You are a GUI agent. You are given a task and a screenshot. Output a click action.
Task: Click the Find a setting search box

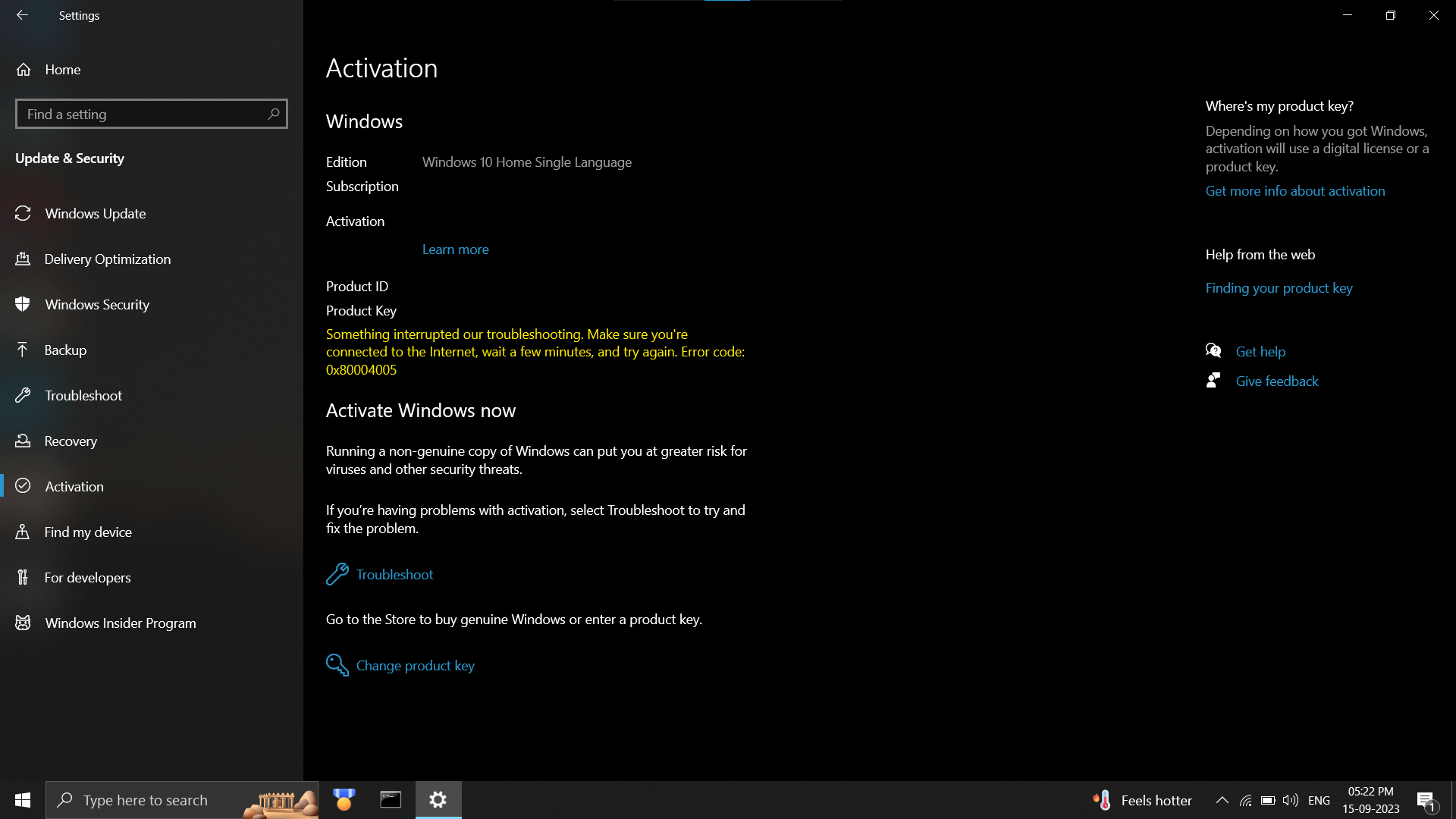[x=144, y=114]
